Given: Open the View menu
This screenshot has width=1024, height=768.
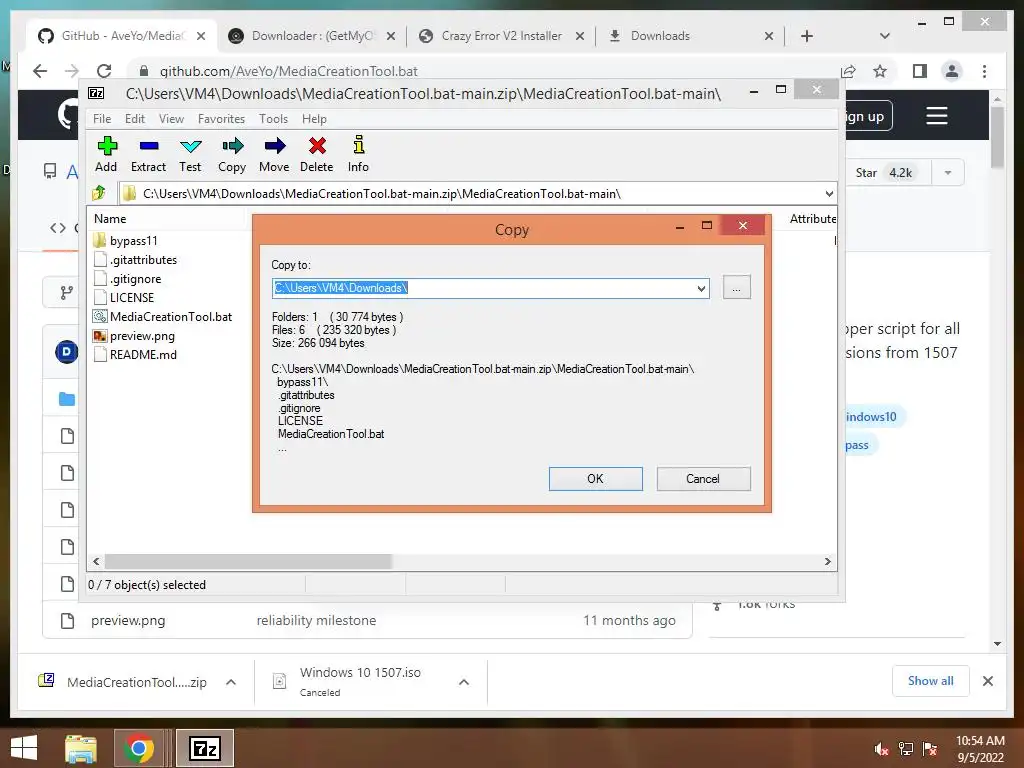Looking at the screenshot, I should (171, 119).
